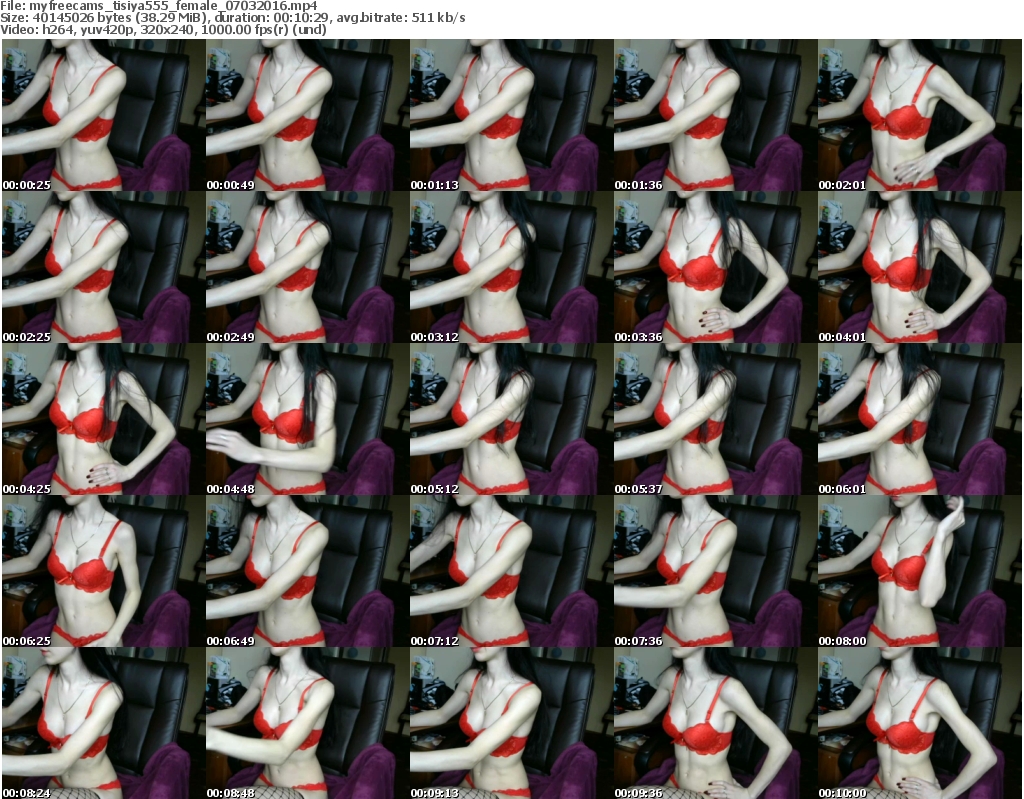Select the frame marked 00:03:12
The image size is (1024, 799).
tap(511, 267)
